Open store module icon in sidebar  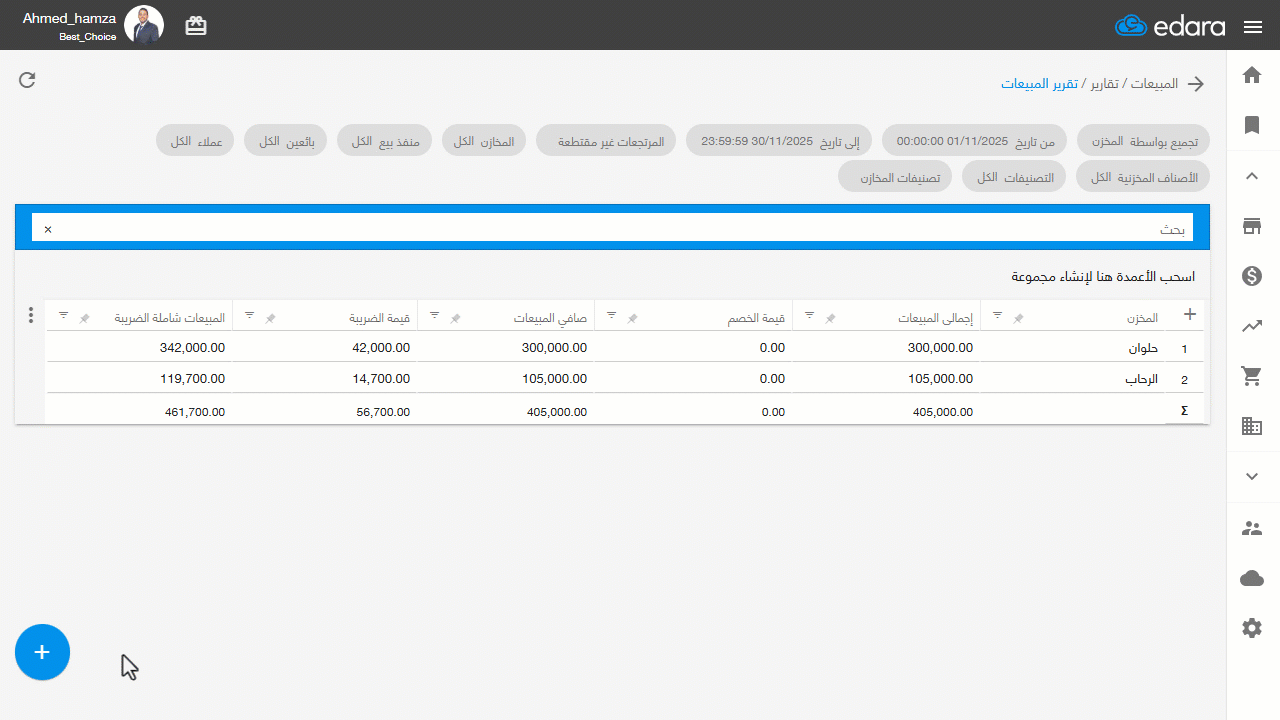tap(1251, 226)
